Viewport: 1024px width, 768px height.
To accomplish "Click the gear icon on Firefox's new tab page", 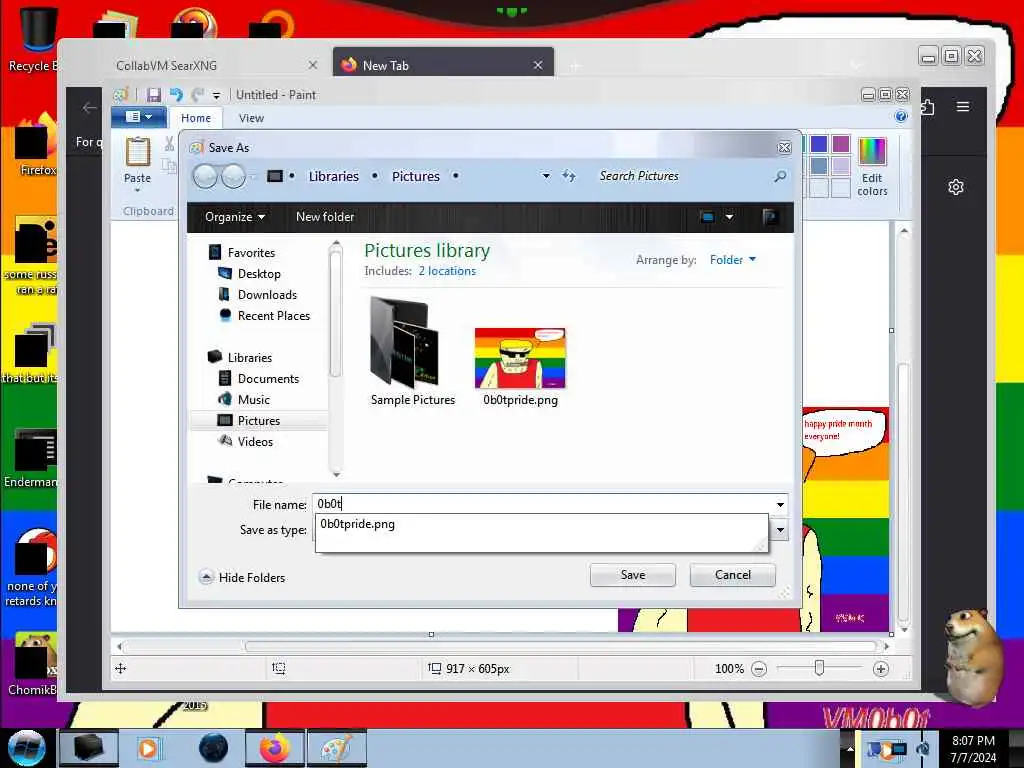I will point(955,187).
